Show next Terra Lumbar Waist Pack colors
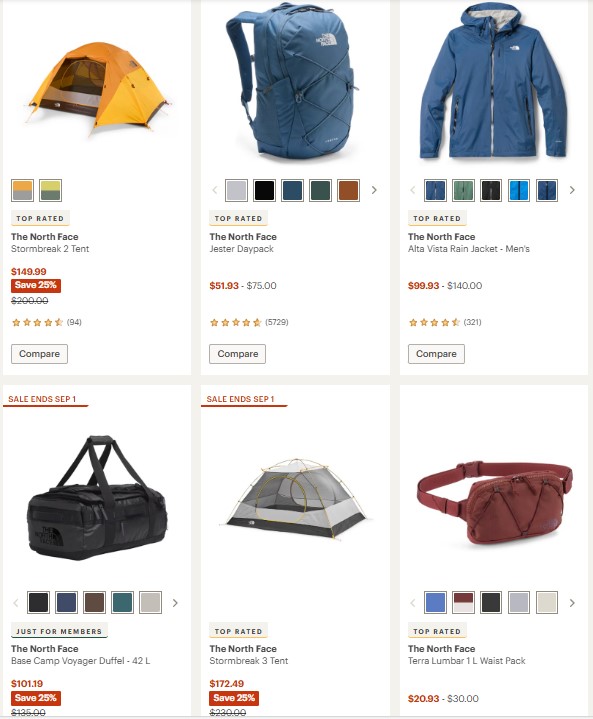The width and height of the screenshot is (593, 719). (572, 603)
